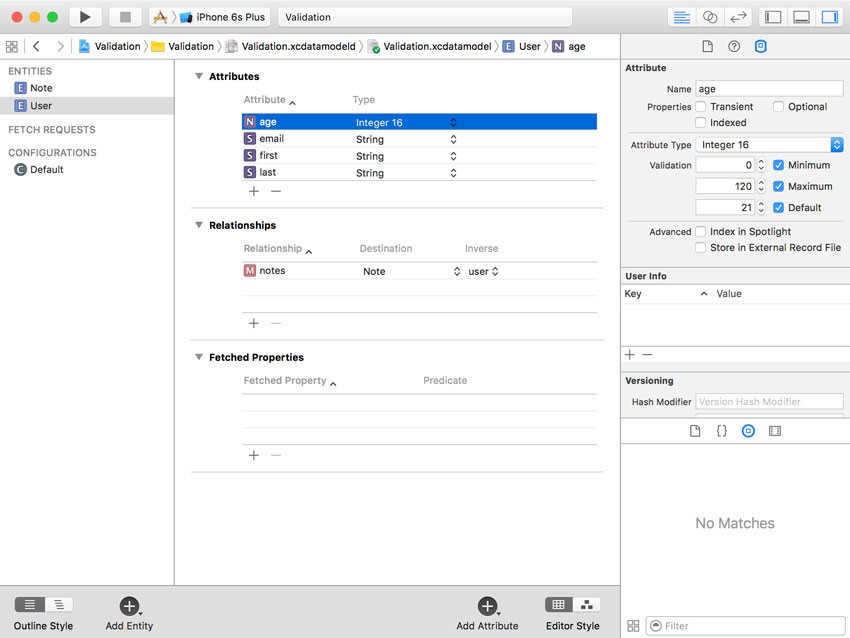The height and width of the screenshot is (638, 850).
Task: Select the Default configuration
Action: tap(87, 170)
